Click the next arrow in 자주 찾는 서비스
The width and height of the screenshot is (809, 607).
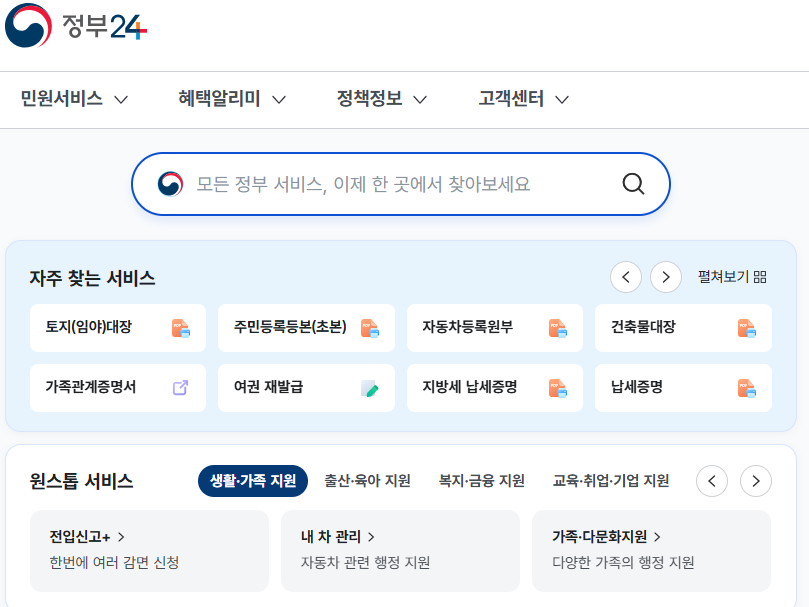pos(665,277)
